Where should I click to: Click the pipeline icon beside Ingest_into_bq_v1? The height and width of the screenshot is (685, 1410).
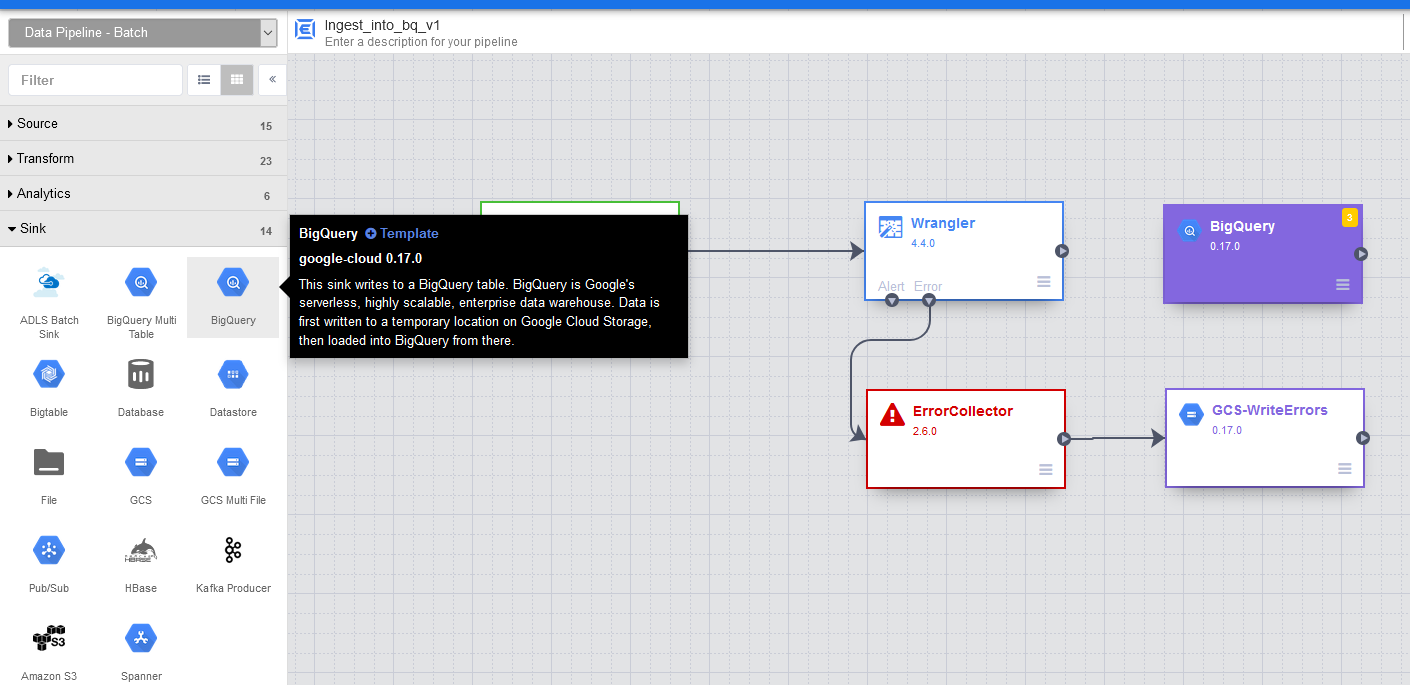305,30
